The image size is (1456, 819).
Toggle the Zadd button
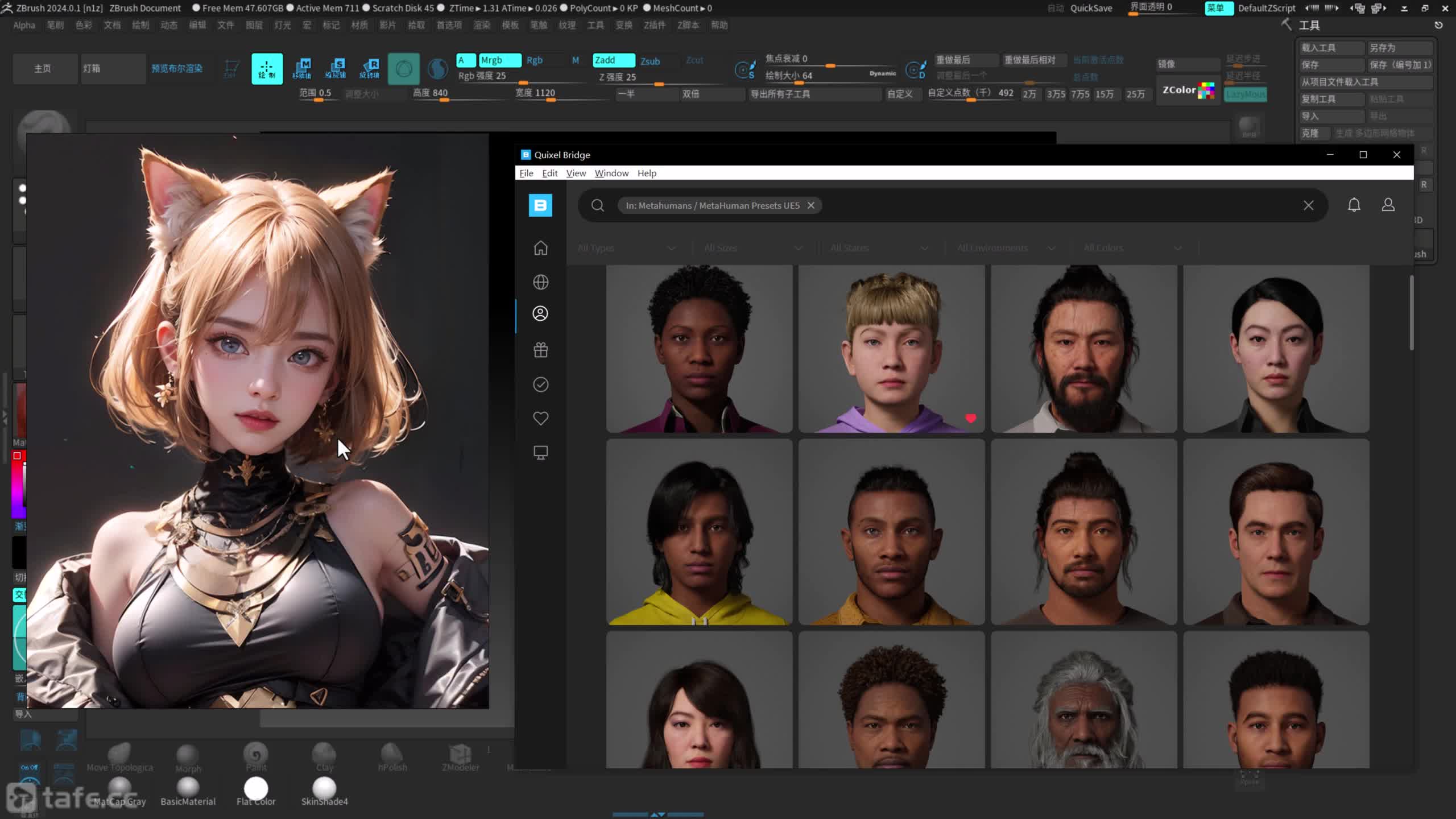pyautogui.click(x=614, y=60)
